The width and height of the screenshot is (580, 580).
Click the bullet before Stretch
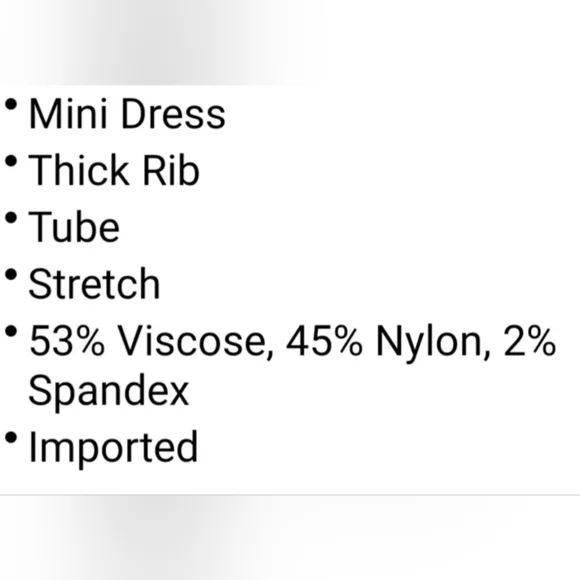point(11,275)
